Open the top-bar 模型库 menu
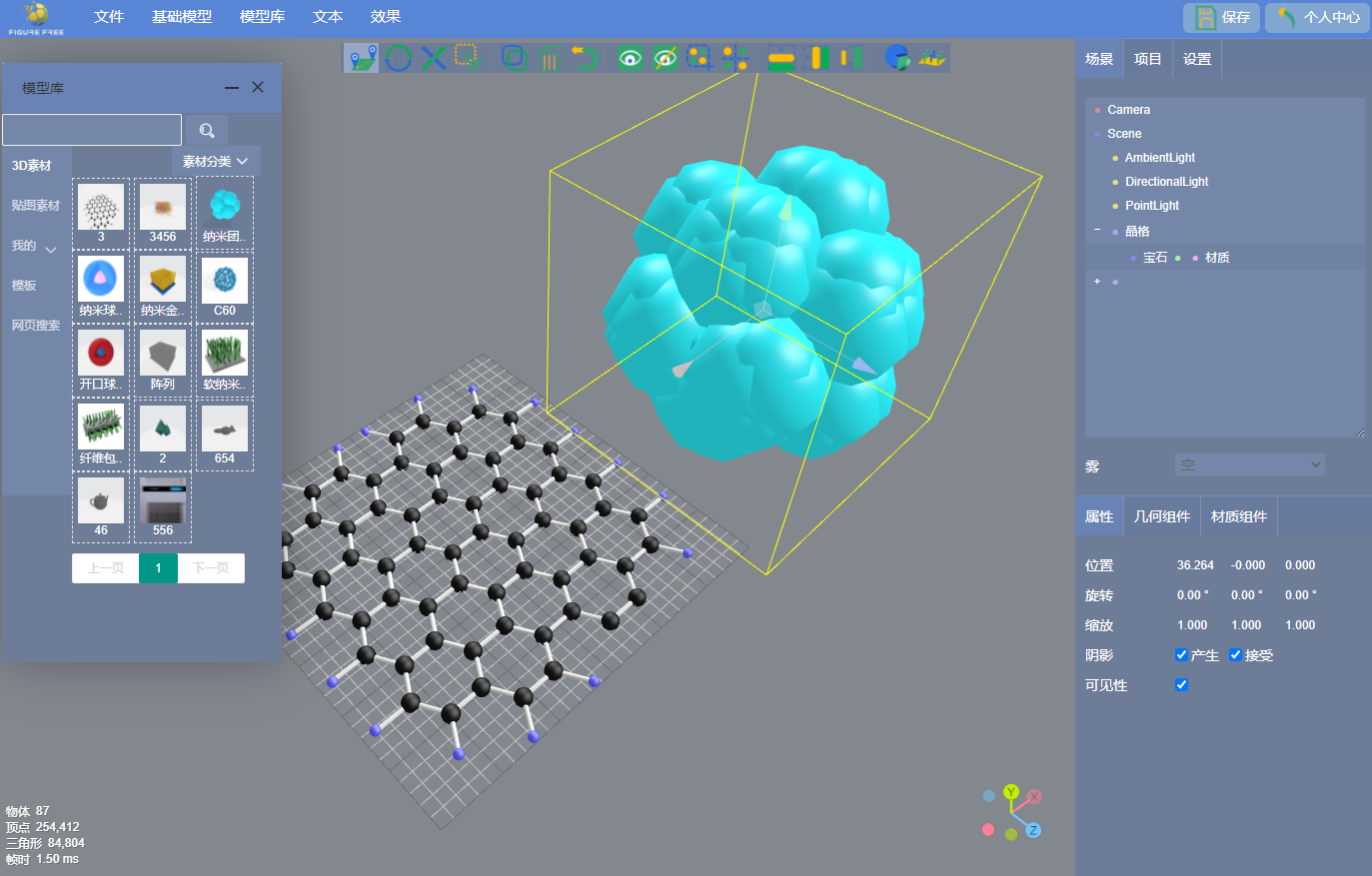The image size is (1372, 876). [262, 17]
